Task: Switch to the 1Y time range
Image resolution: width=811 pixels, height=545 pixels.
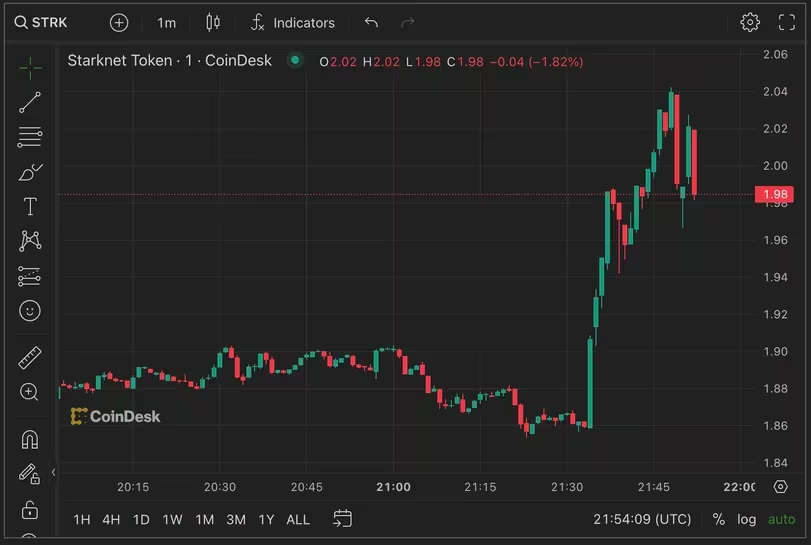Action: tap(266, 519)
